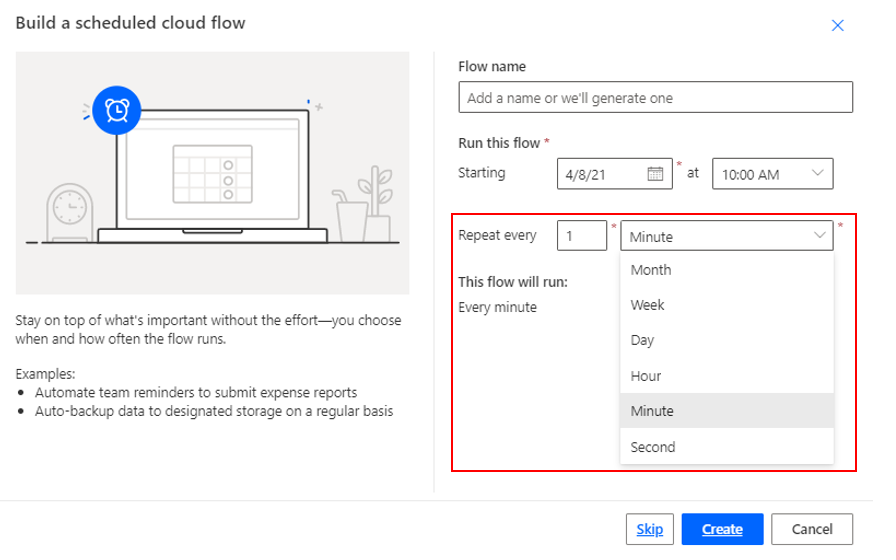Click the 'Auto-backup data' example text
Viewport: 896px width, 560px height.
tap(214, 411)
